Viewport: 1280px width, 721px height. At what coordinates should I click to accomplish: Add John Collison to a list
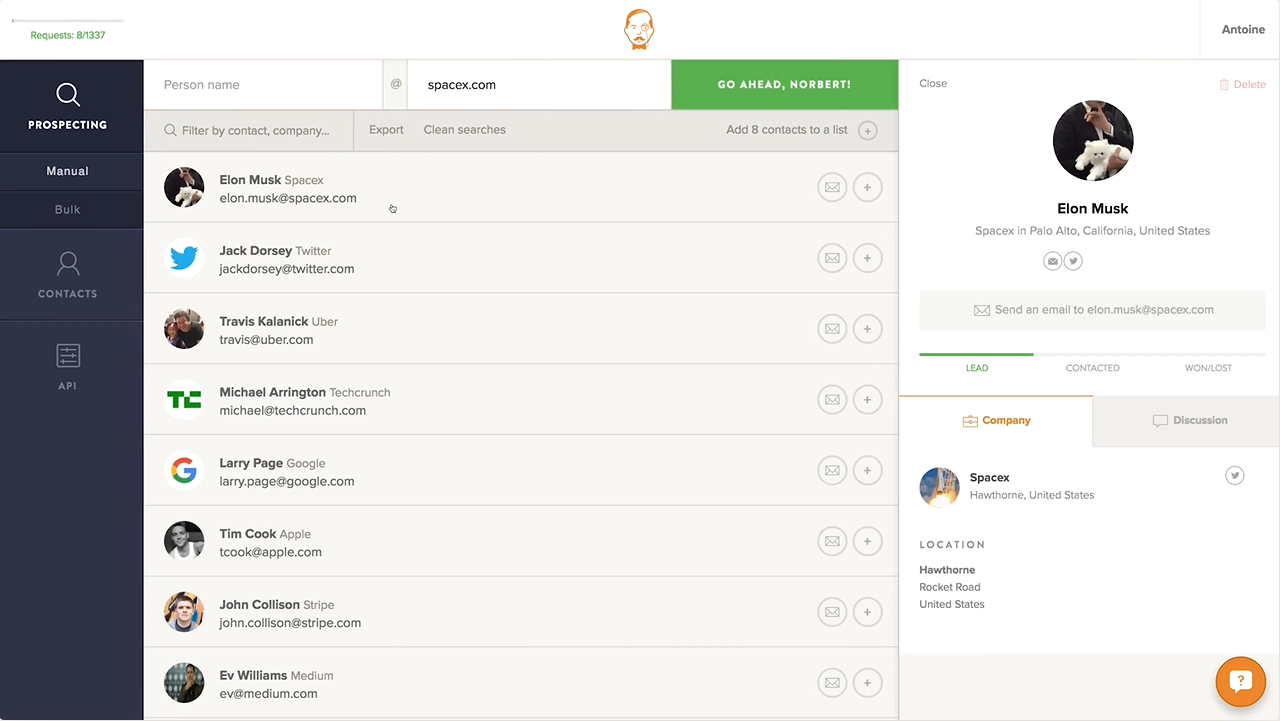click(x=868, y=612)
